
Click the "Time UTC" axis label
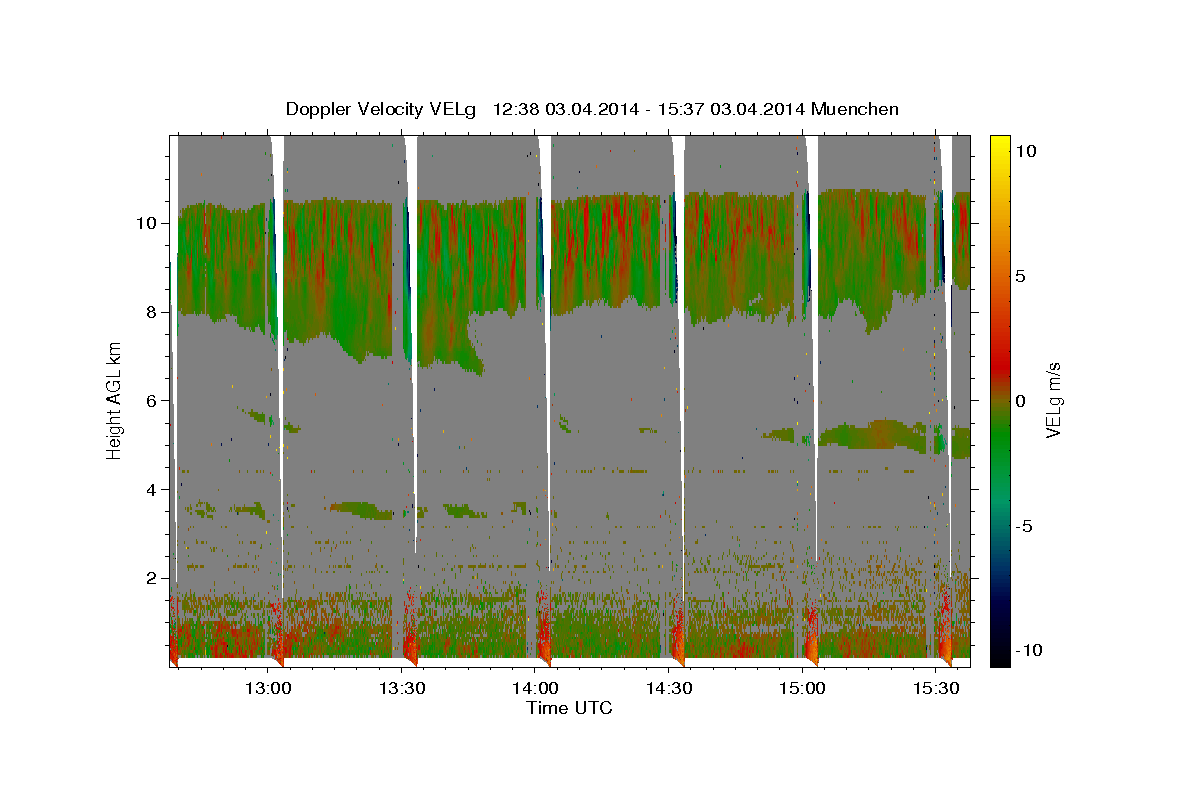point(569,708)
